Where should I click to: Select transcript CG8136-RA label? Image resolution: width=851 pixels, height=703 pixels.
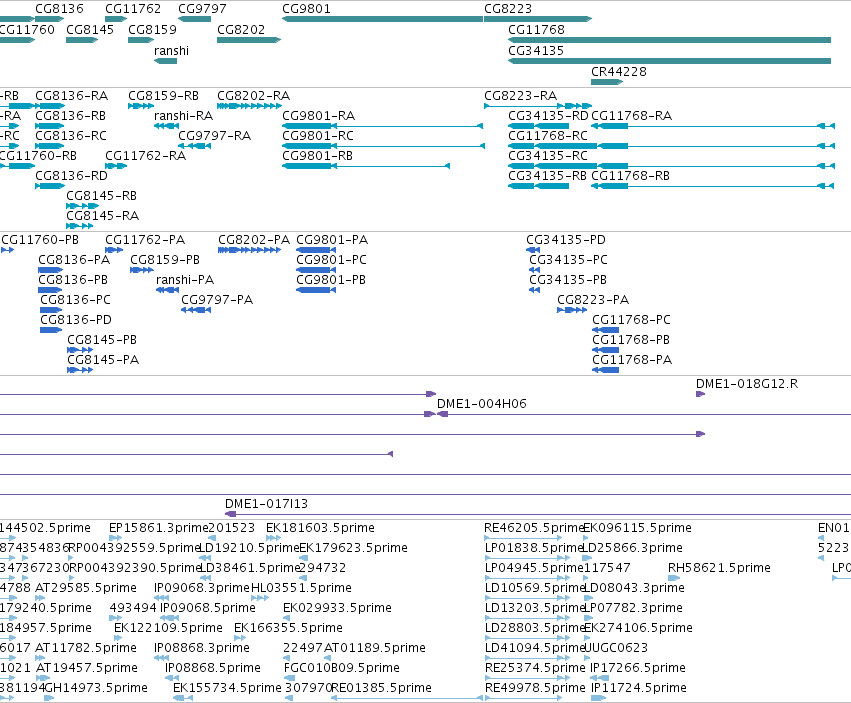point(72,96)
